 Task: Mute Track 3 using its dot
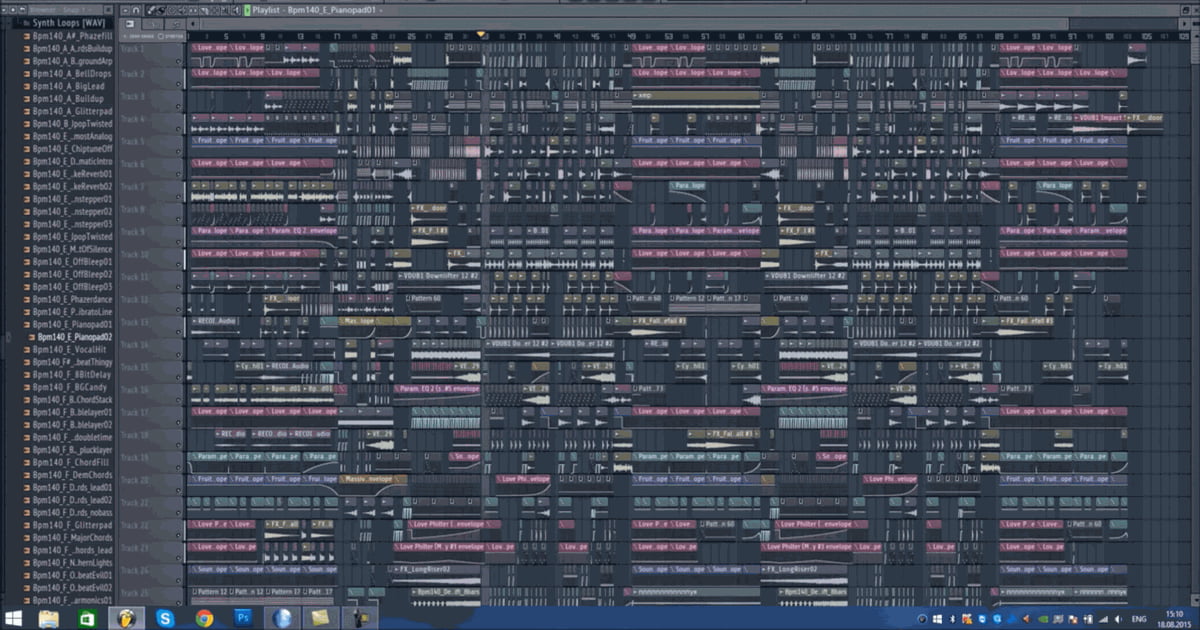click(x=179, y=106)
